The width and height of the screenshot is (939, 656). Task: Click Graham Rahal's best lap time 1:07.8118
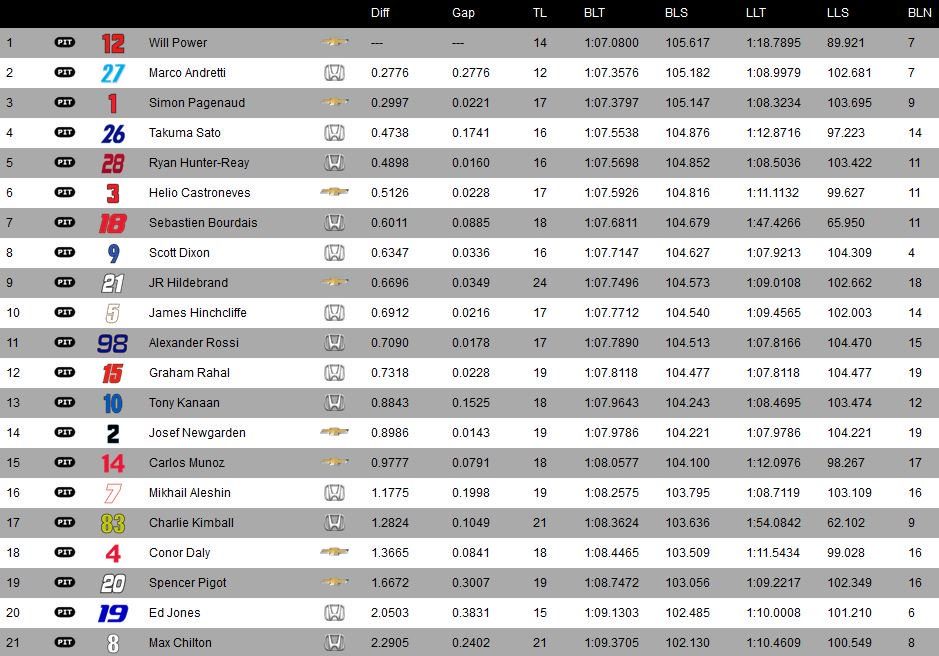611,373
